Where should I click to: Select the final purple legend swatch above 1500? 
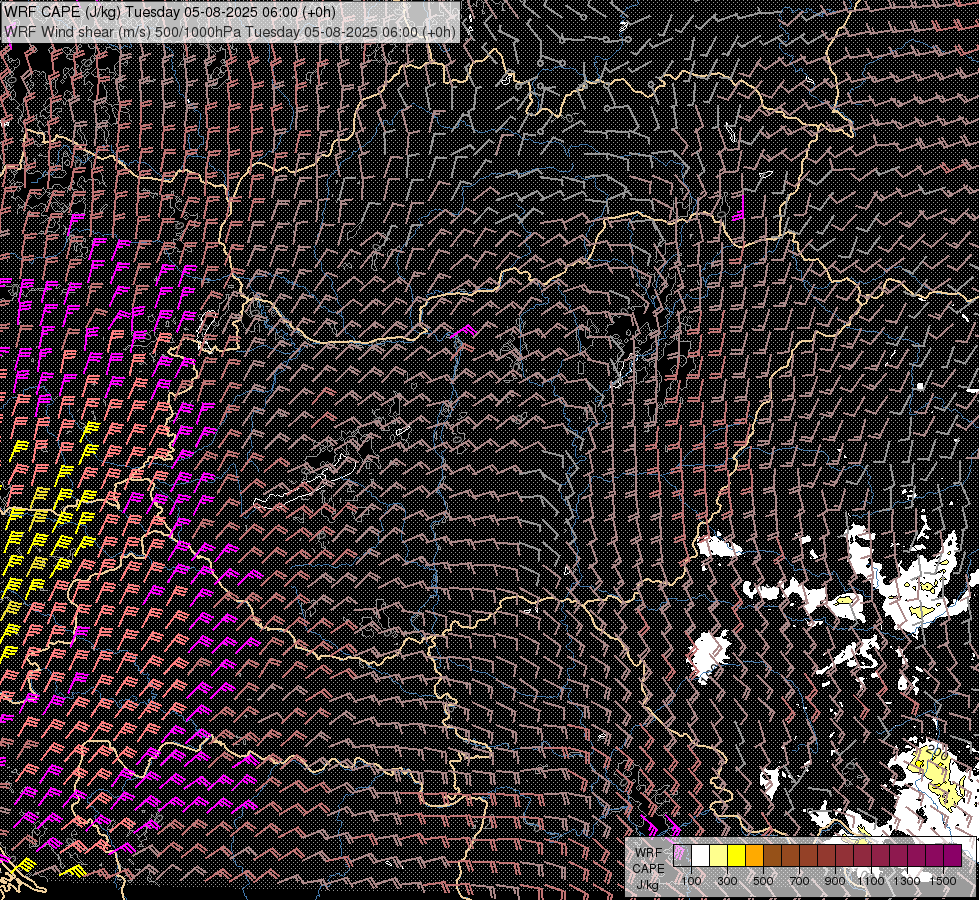click(953, 856)
